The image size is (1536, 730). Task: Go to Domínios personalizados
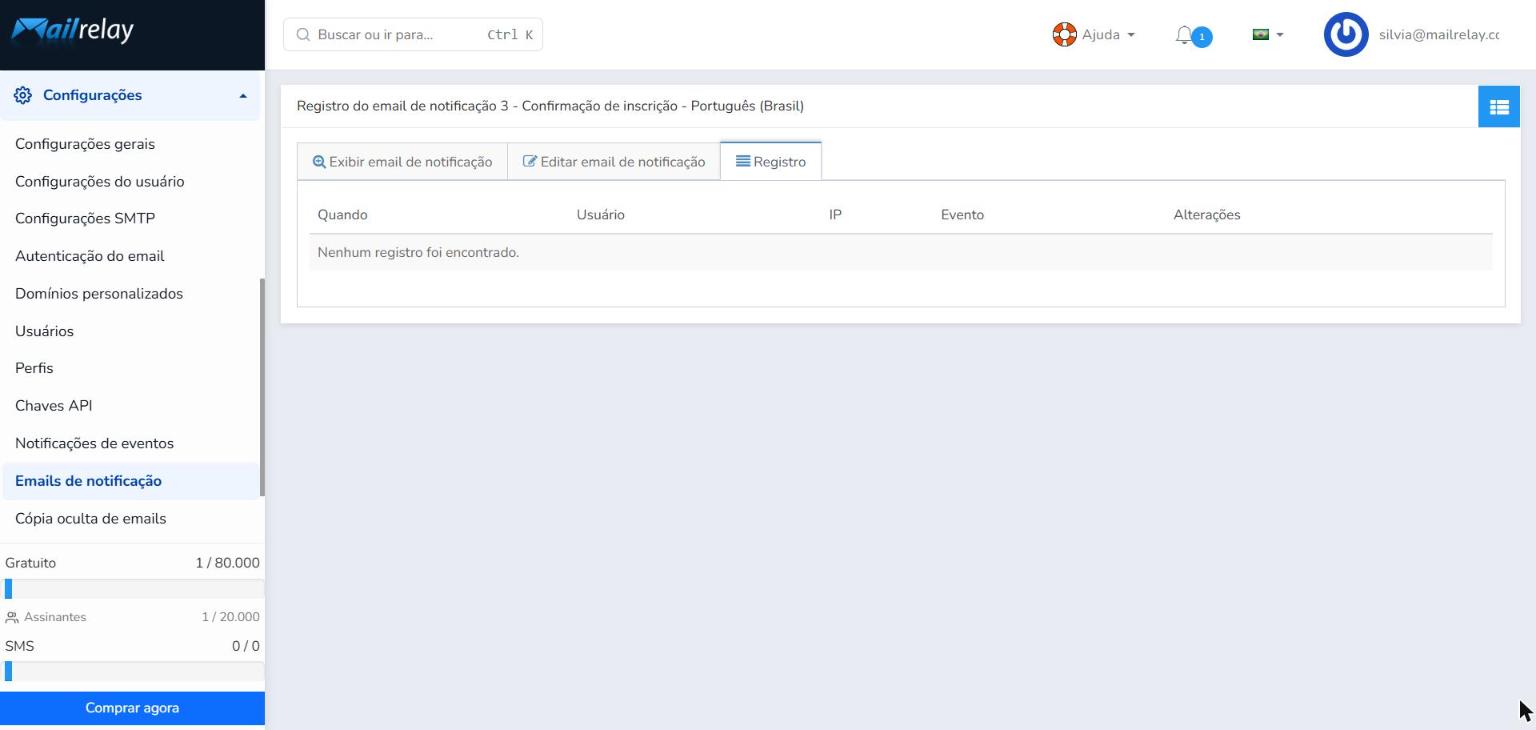click(99, 294)
